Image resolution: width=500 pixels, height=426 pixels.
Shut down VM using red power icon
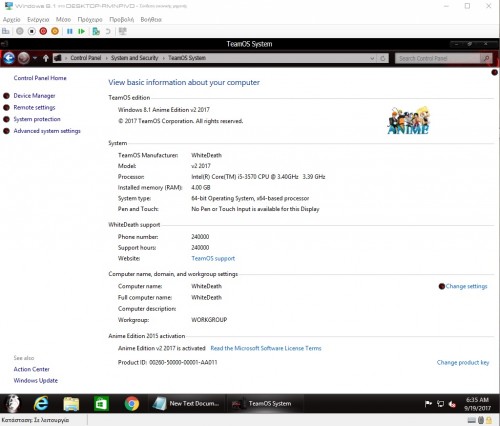[x=43, y=31]
